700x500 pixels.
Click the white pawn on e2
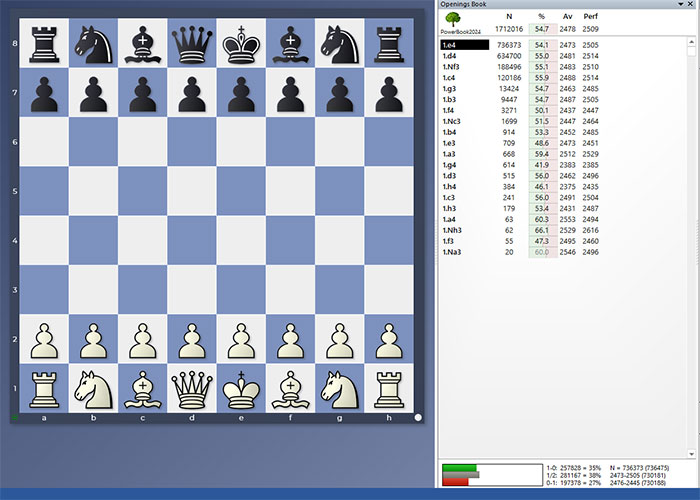tap(241, 341)
